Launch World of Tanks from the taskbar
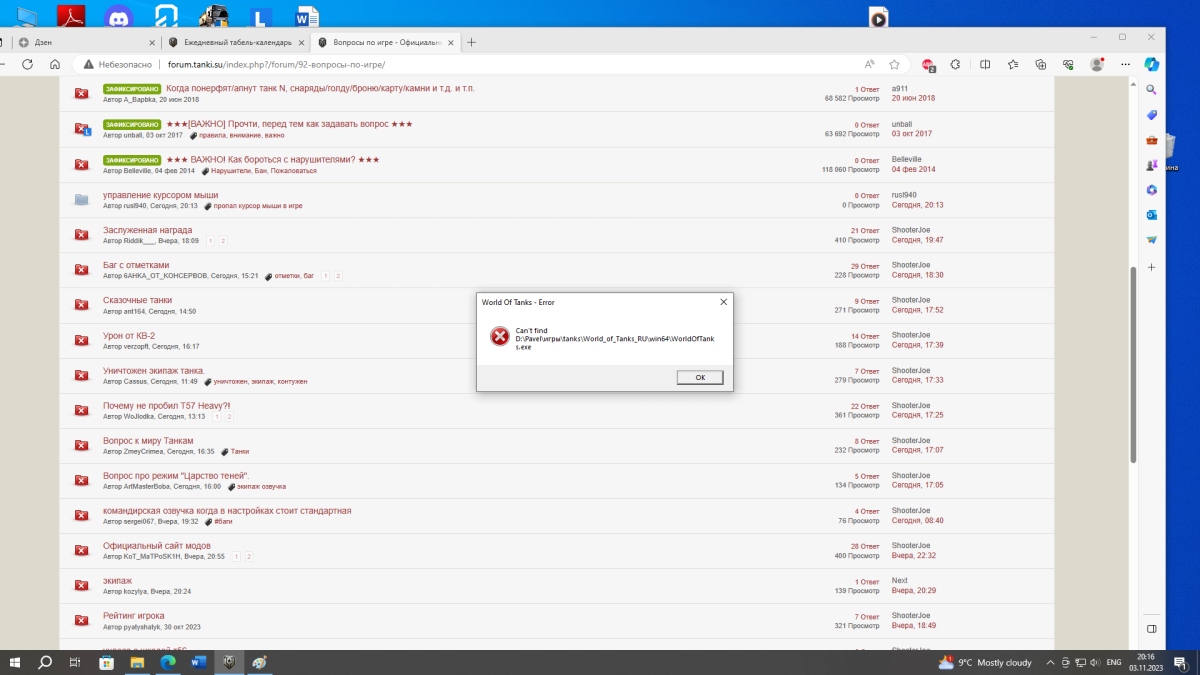This screenshot has width=1200, height=675. (x=227, y=662)
